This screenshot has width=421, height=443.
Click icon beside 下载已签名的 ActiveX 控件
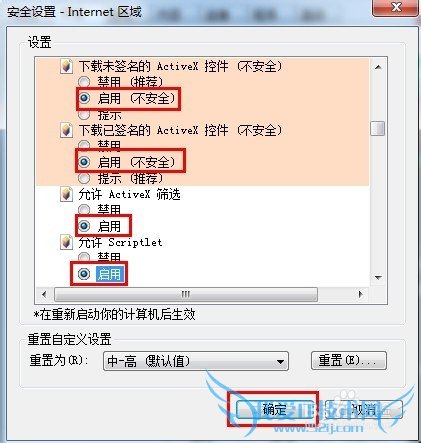66,130
